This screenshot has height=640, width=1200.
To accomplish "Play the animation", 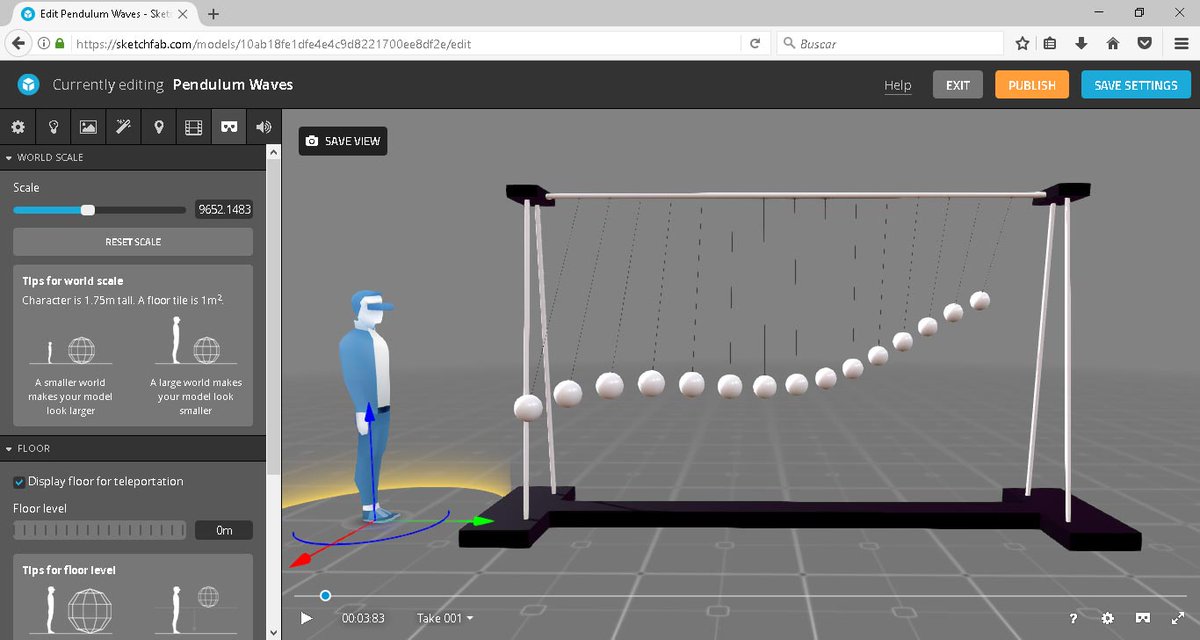I will (307, 618).
